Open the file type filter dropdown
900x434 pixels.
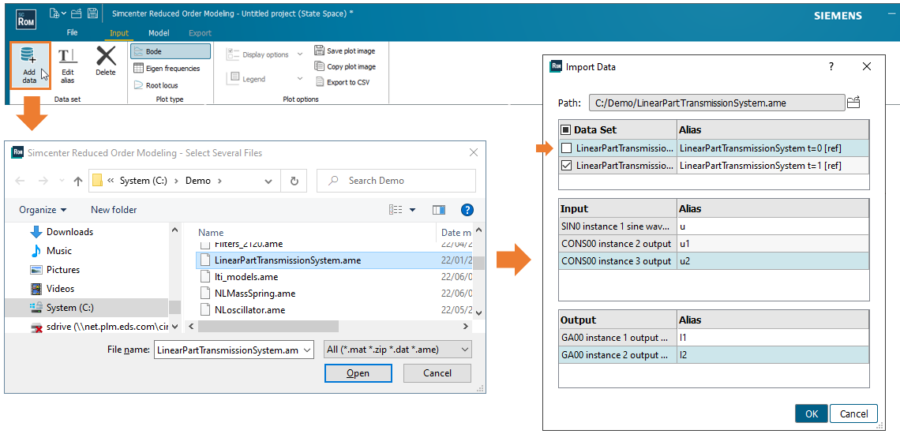[x=398, y=349]
